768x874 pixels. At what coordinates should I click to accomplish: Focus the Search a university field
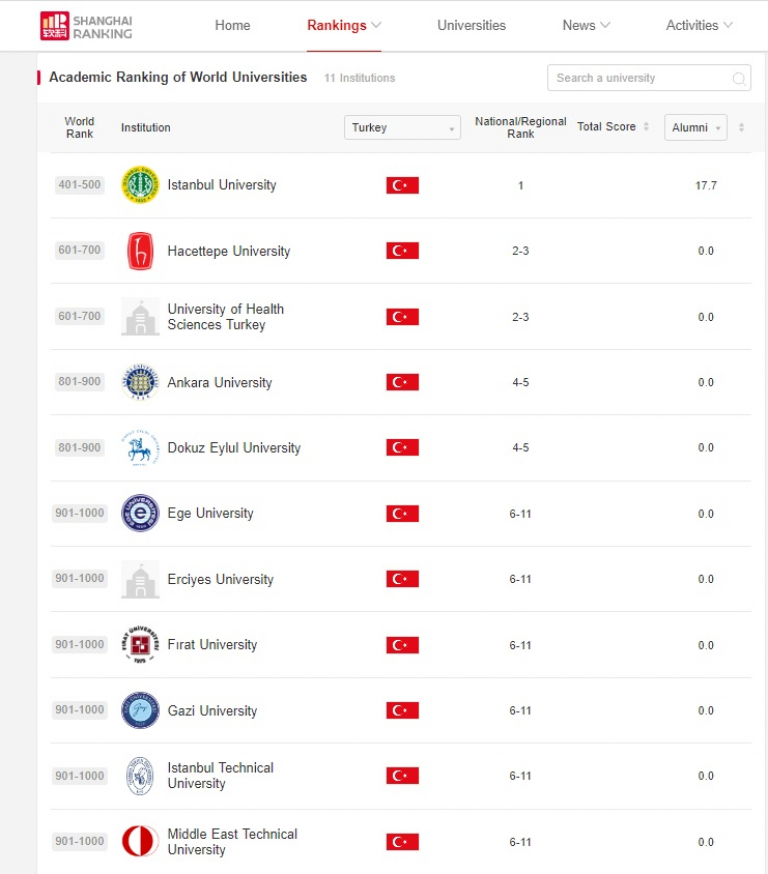pyautogui.click(x=649, y=78)
